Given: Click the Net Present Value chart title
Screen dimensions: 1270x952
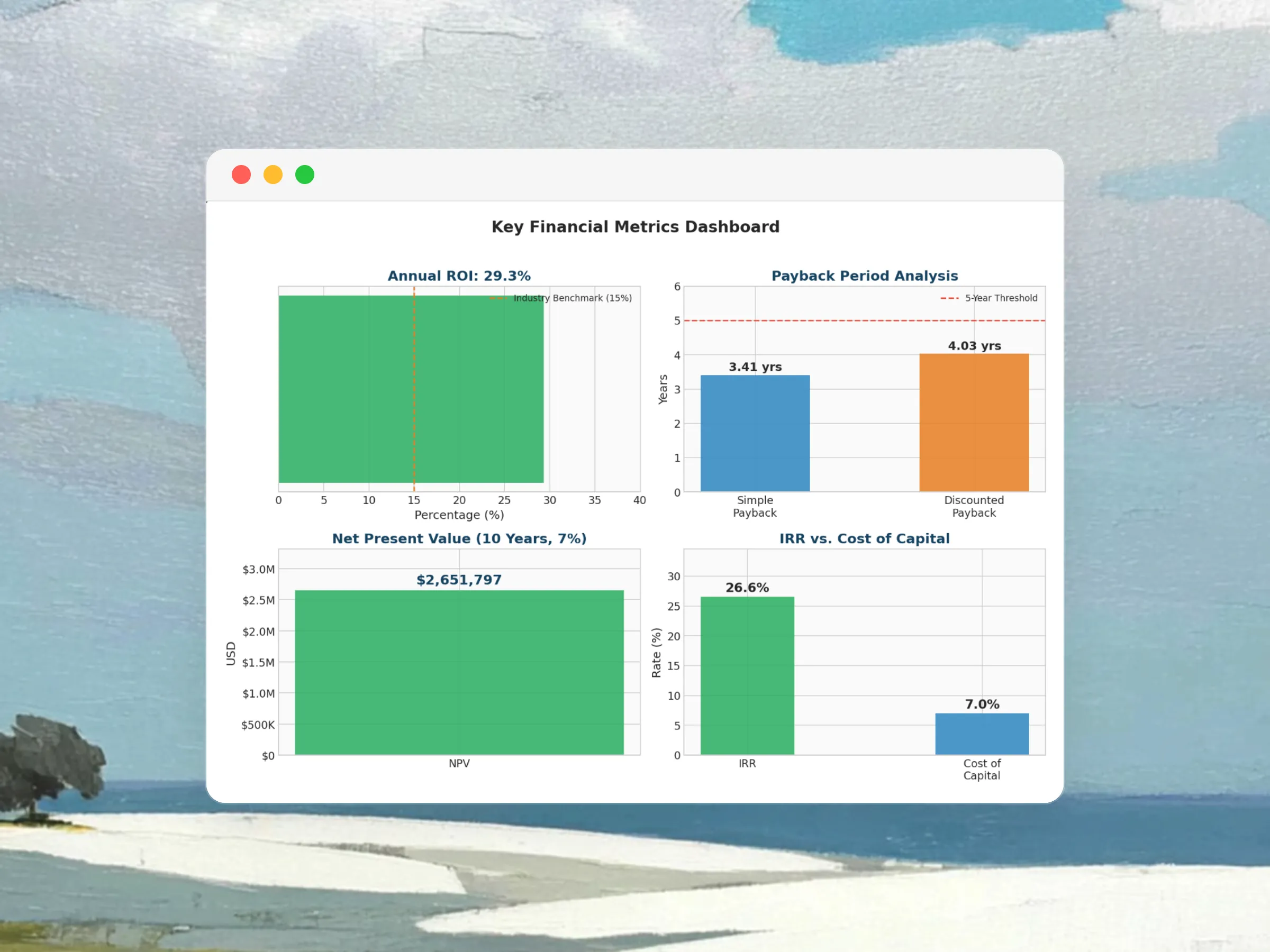Looking at the screenshot, I should point(459,539).
